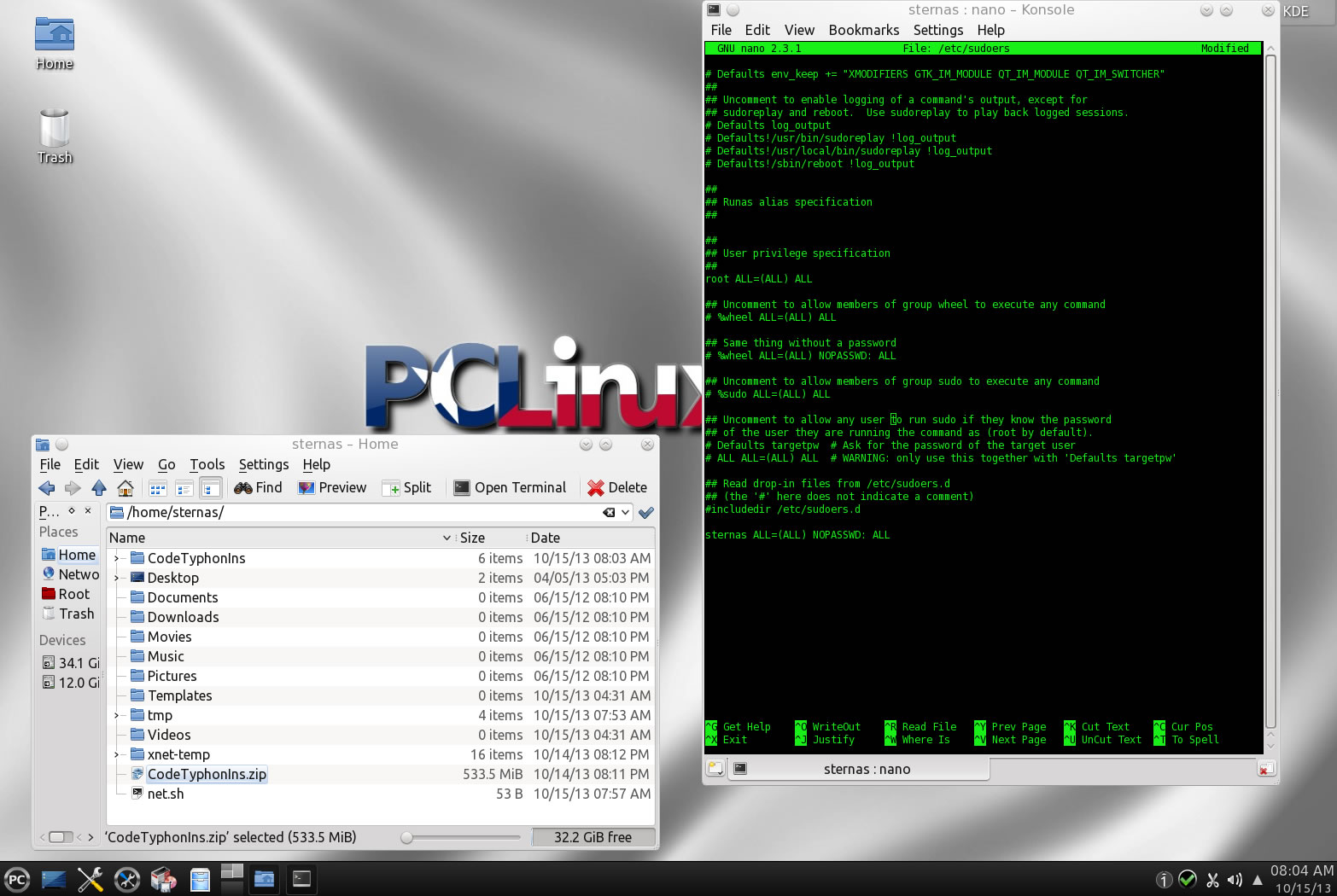1337x896 pixels.
Task: Undock the Places panel with float button
Action: 72,510
